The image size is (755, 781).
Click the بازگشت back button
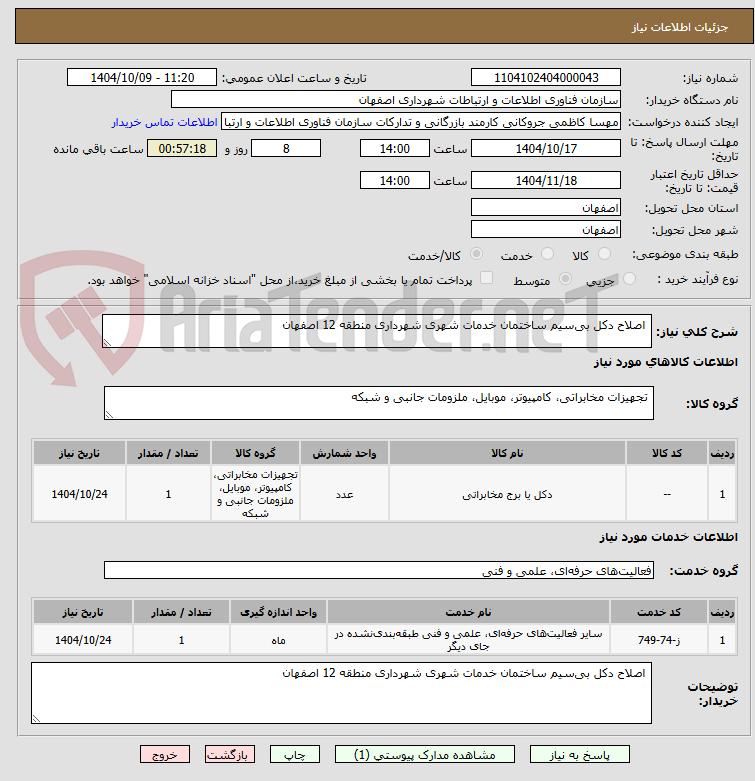click(x=229, y=755)
